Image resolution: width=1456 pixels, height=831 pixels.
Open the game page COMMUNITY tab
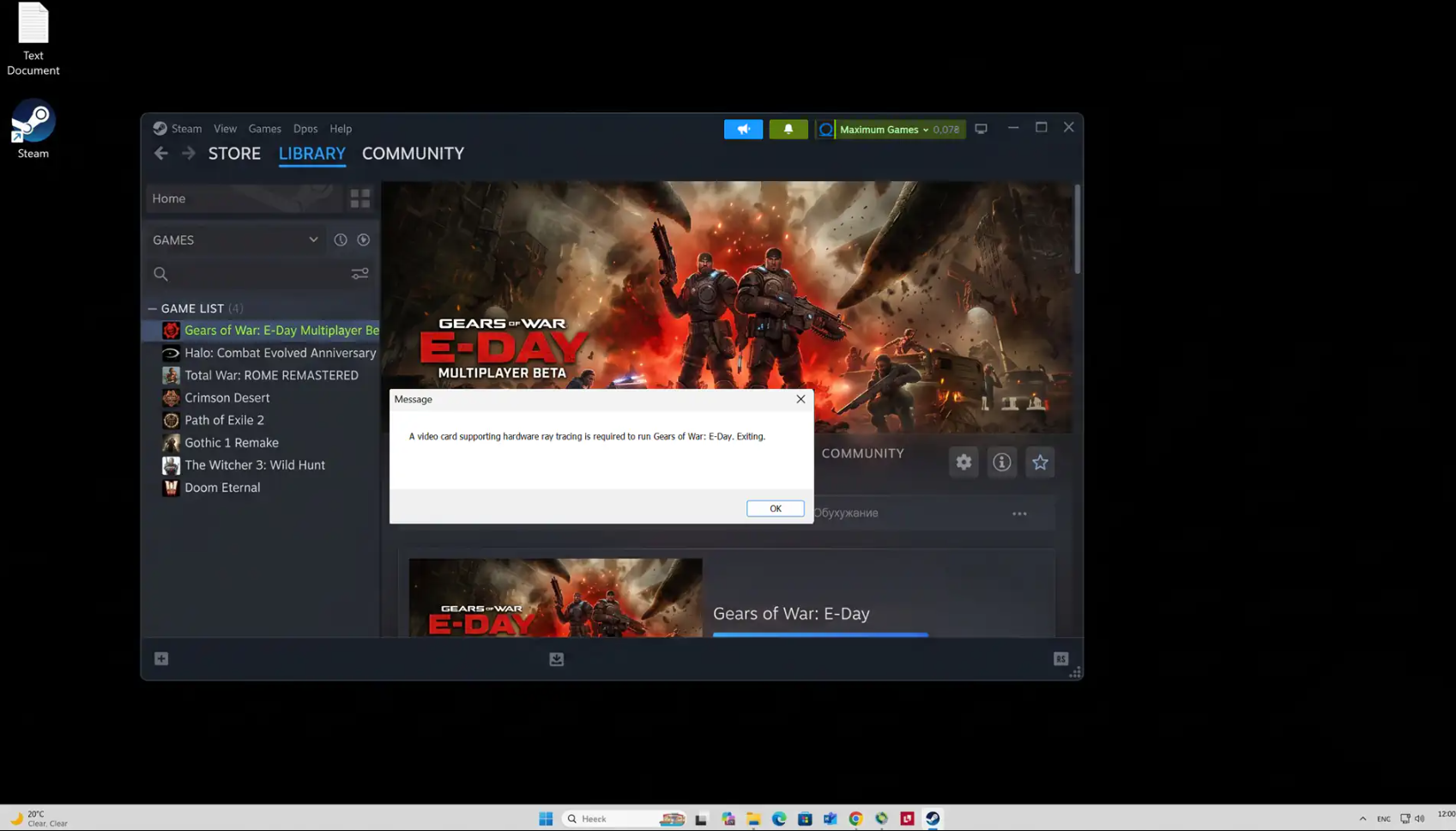[862, 454]
